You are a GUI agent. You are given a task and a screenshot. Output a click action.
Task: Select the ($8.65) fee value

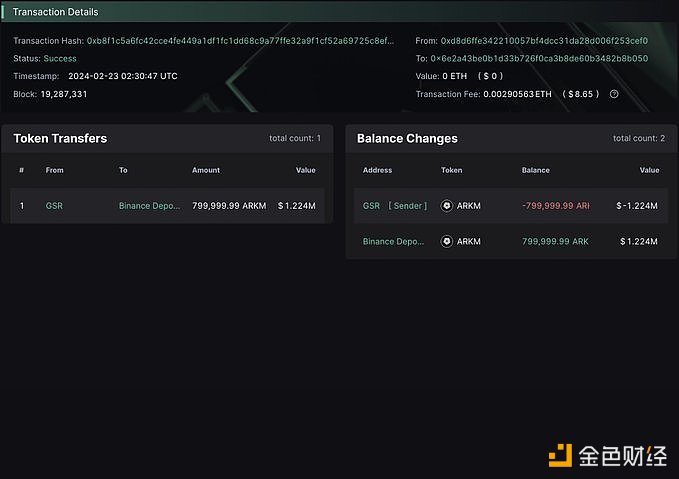[x=581, y=94]
